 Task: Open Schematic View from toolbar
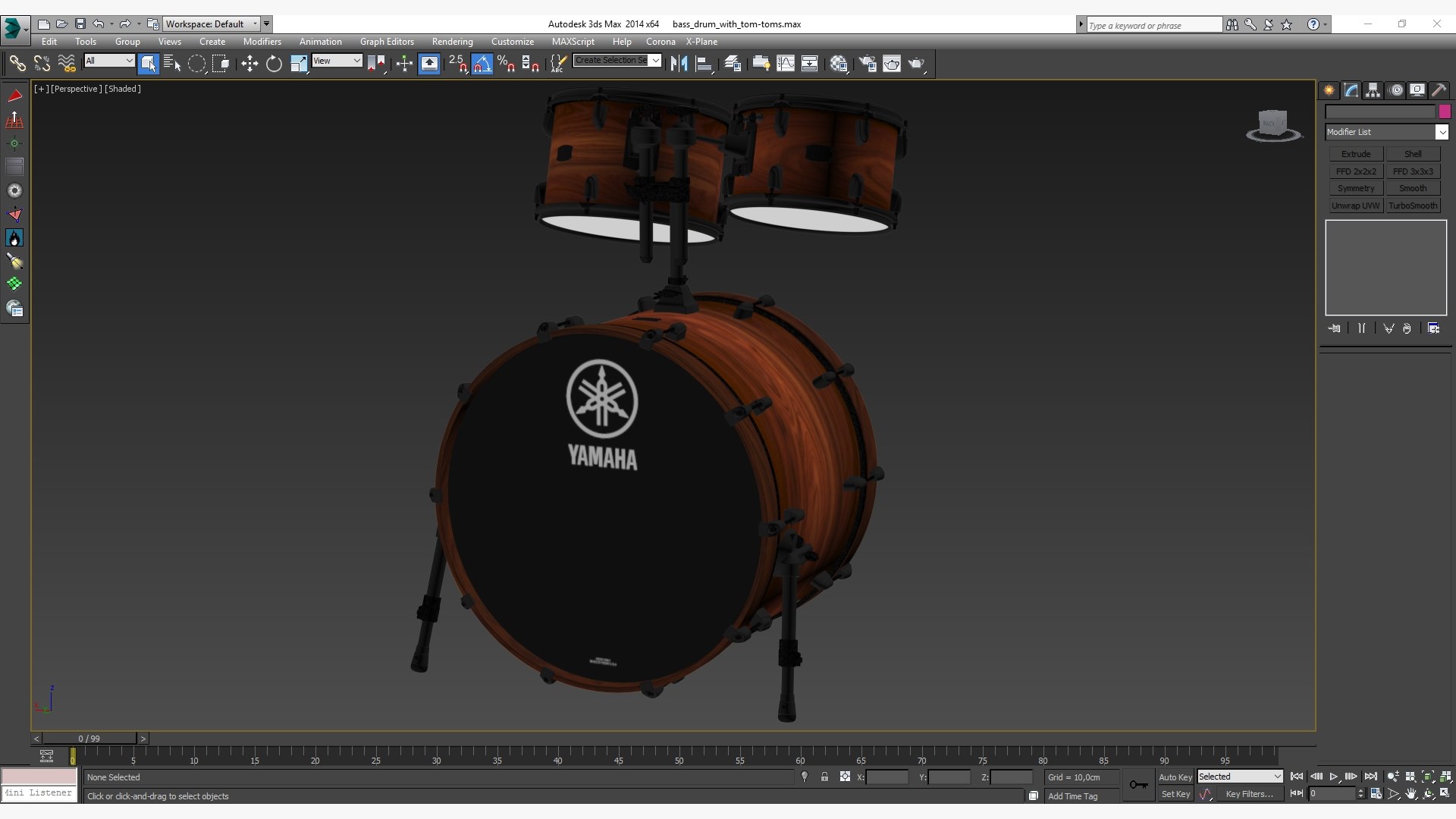click(x=810, y=64)
